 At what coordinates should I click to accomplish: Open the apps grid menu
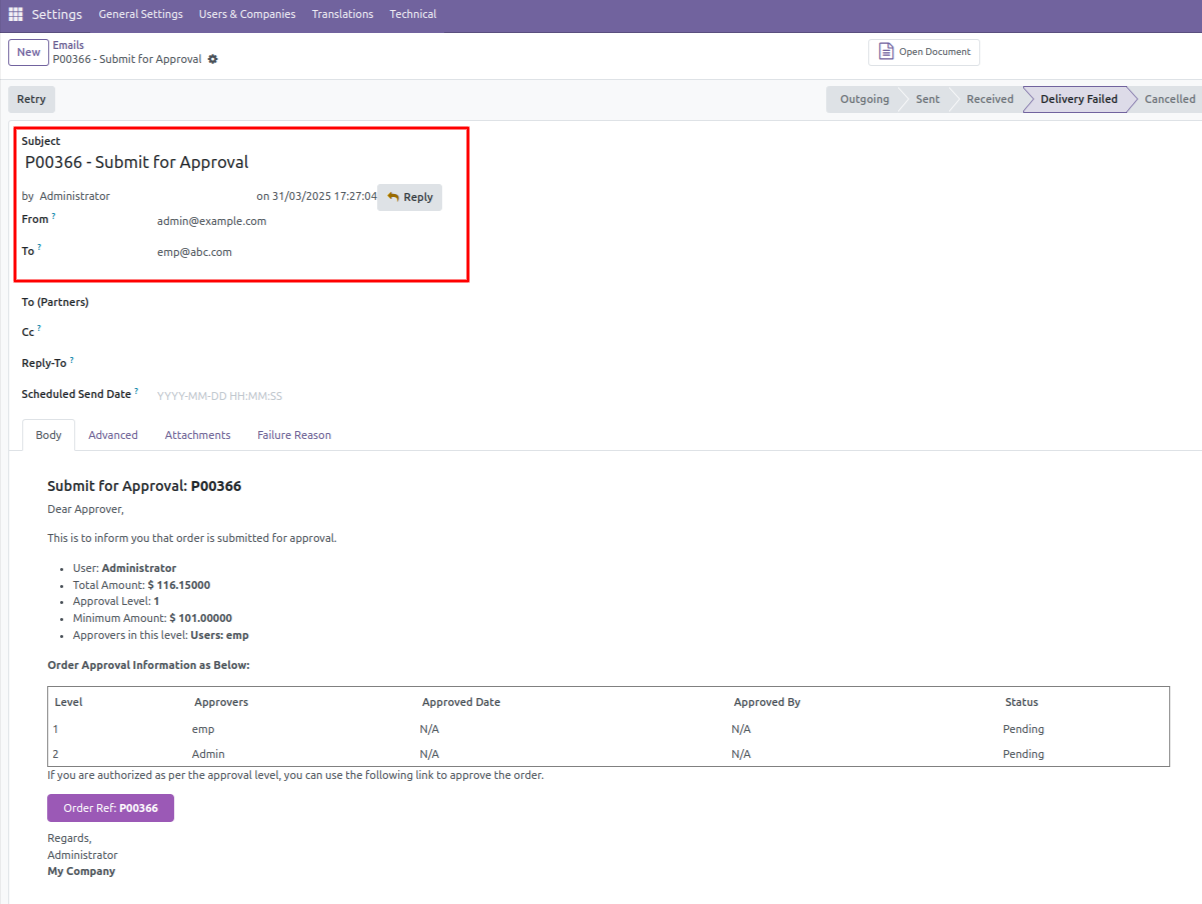click(x=14, y=14)
